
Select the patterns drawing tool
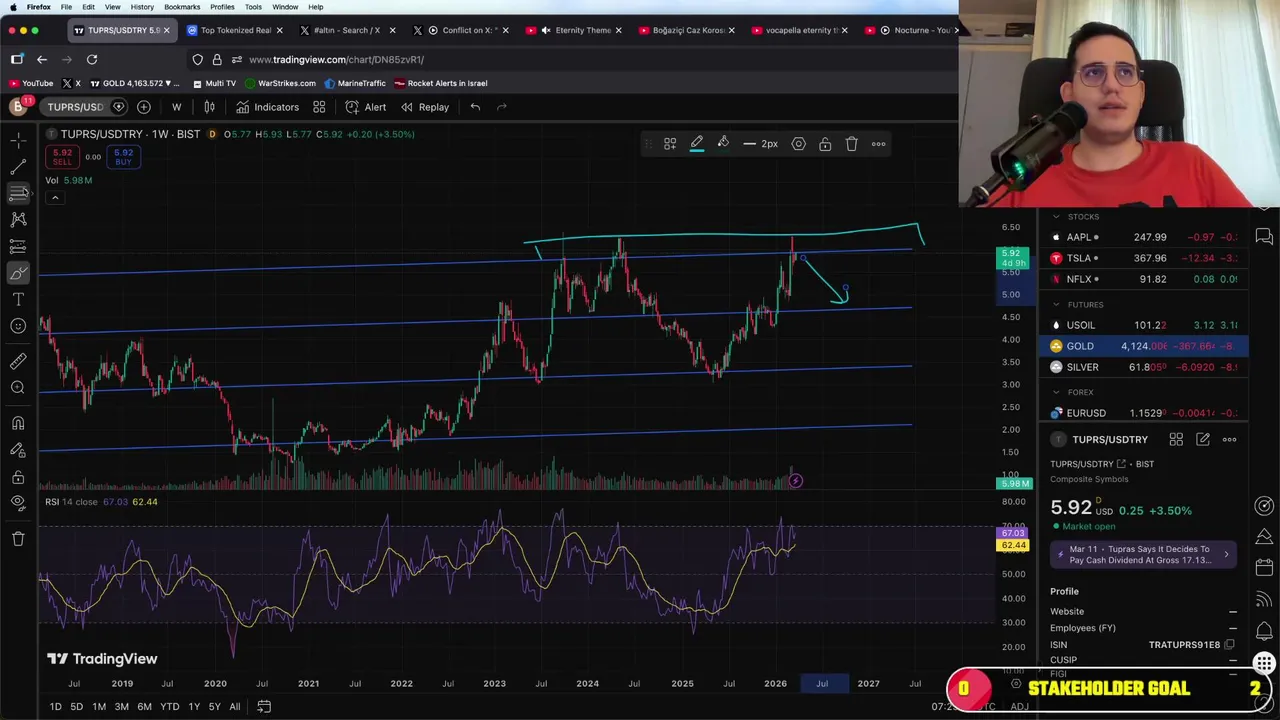pos(18,220)
